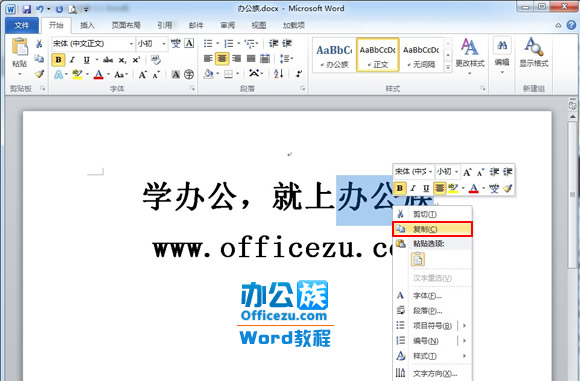Open 字体(F)... from context menu
Screen dimensions: 580x381
click(x=432, y=296)
